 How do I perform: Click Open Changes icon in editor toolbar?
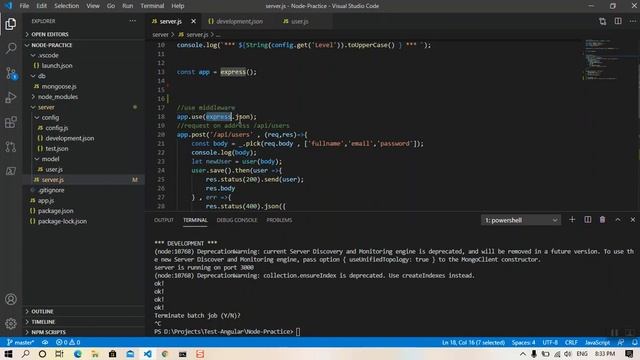[602, 21]
